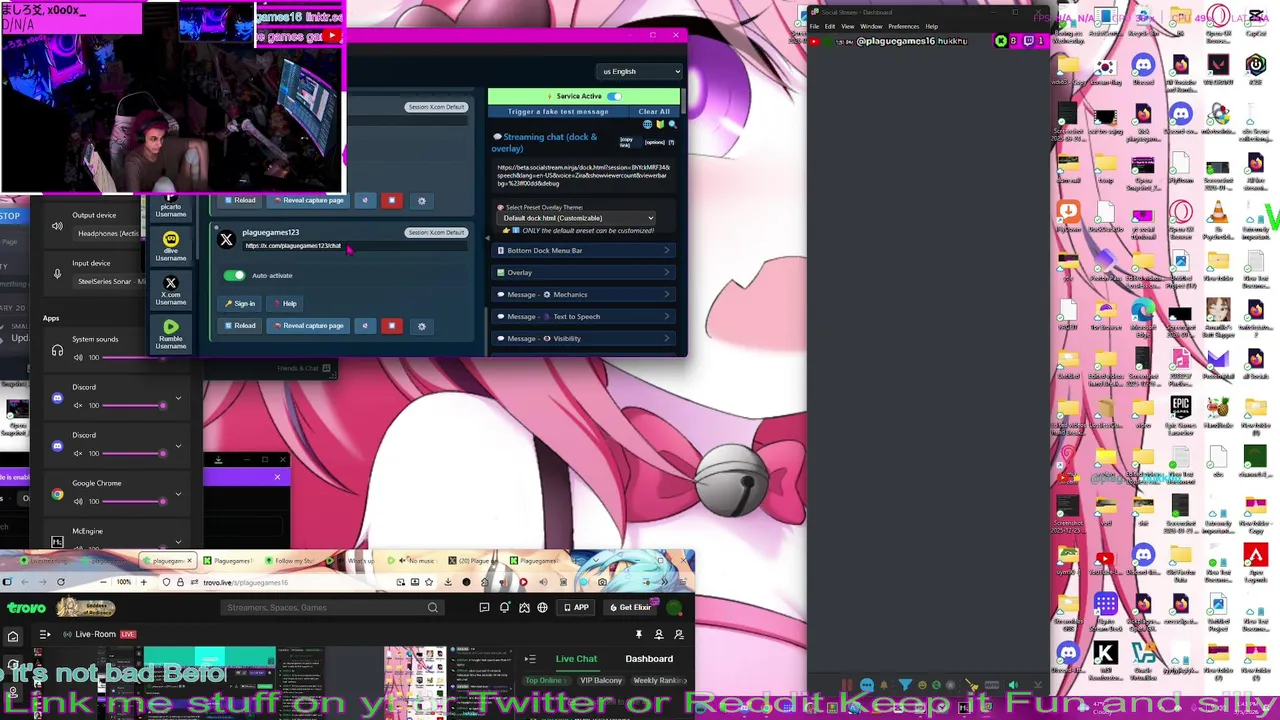
Task: Click red stop button in plaguegames123 card
Action: (391, 326)
